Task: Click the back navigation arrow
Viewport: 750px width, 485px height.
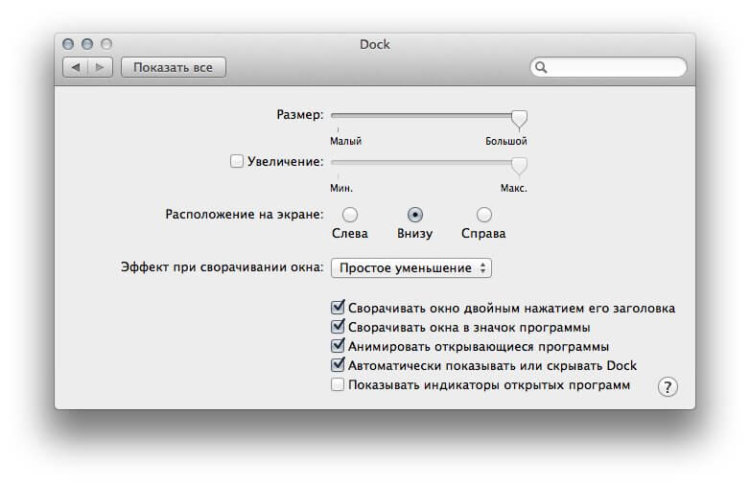Action: (78, 68)
